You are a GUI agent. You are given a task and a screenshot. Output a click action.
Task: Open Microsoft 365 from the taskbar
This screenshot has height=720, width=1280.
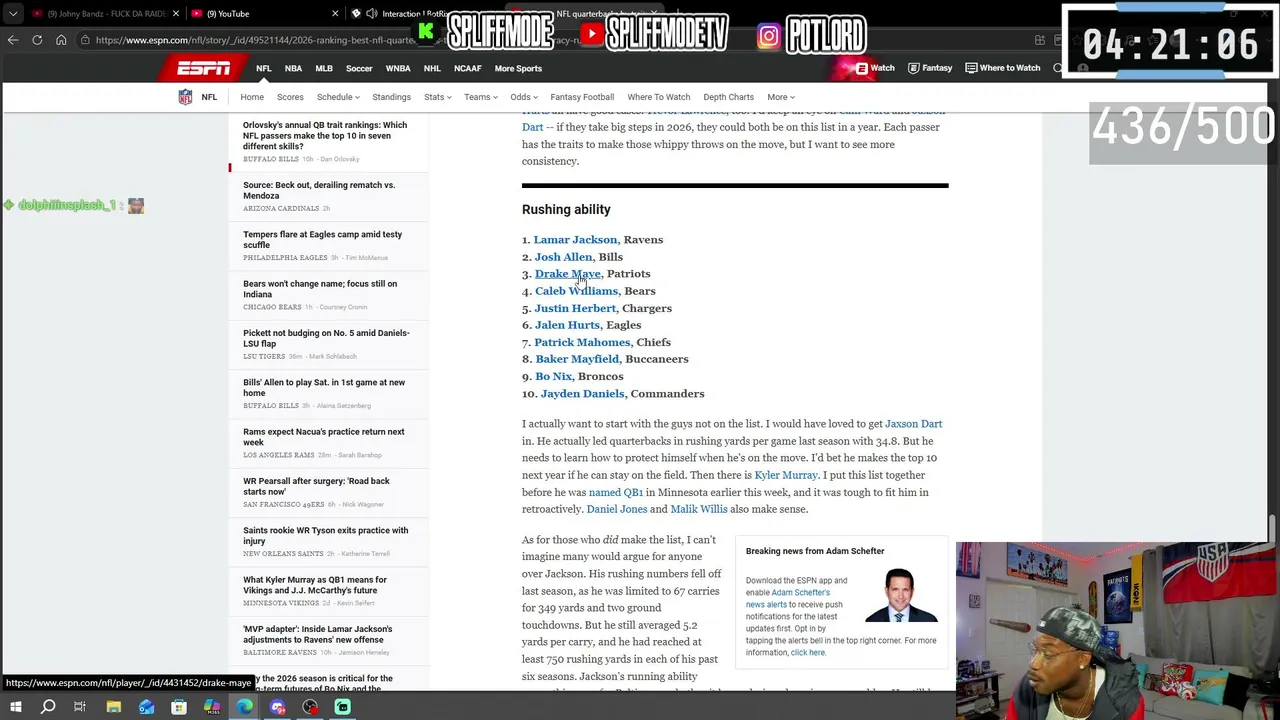coord(211,707)
